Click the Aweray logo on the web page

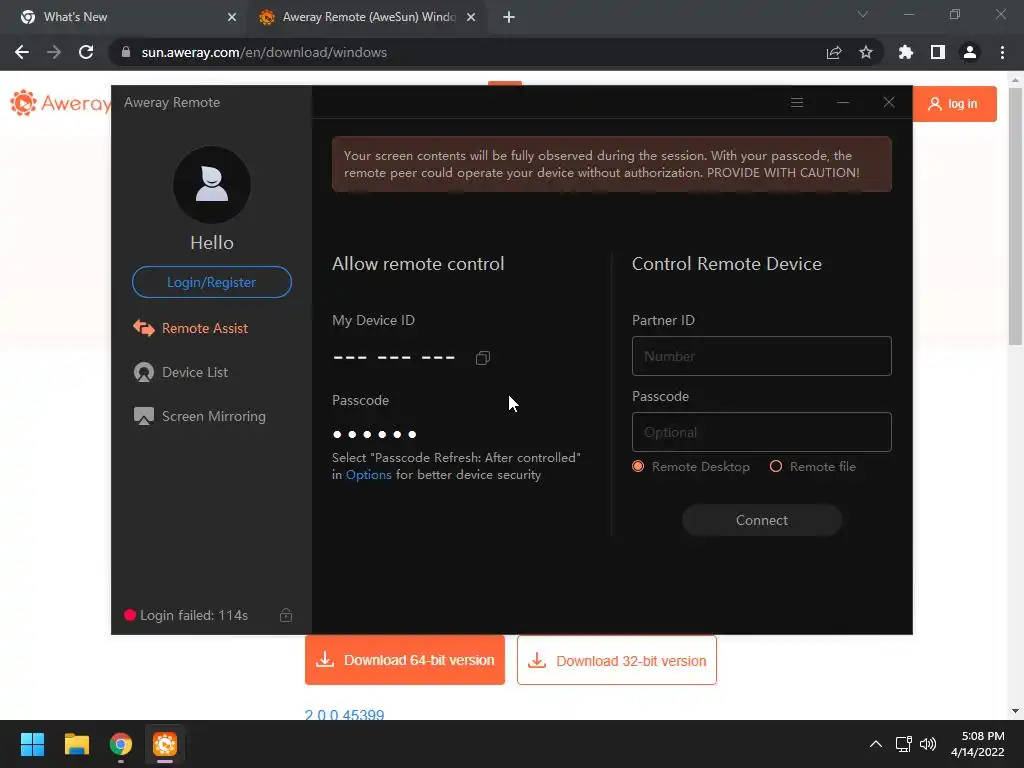(59, 103)
